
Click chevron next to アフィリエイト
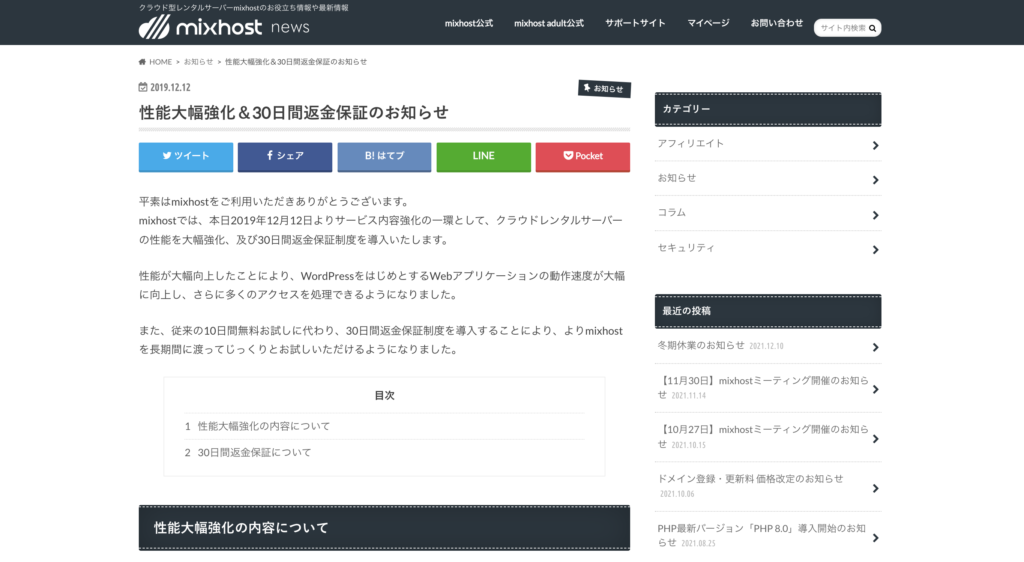click(875, 146)
